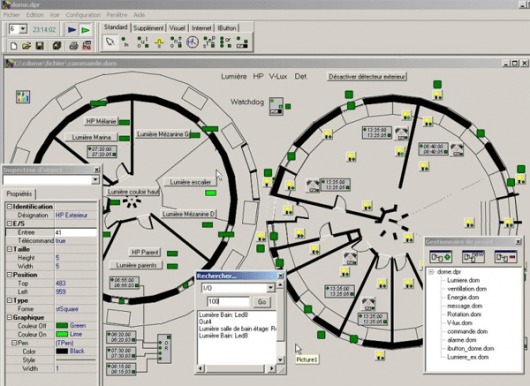Toggle the HP Parent green indicator

pyautogui.click(x=172, y=253)
